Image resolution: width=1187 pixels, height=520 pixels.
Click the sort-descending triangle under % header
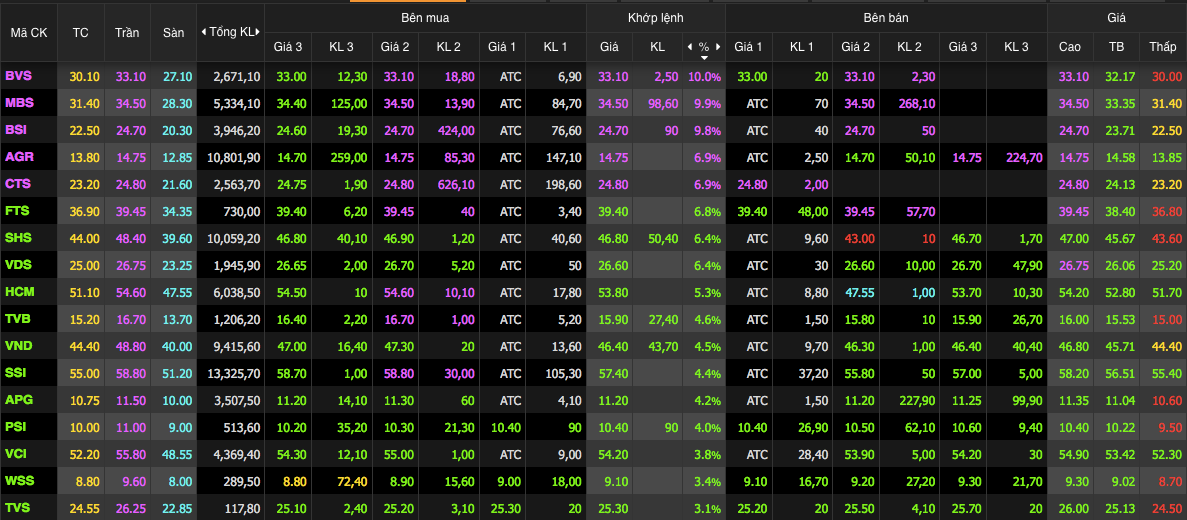703,58
